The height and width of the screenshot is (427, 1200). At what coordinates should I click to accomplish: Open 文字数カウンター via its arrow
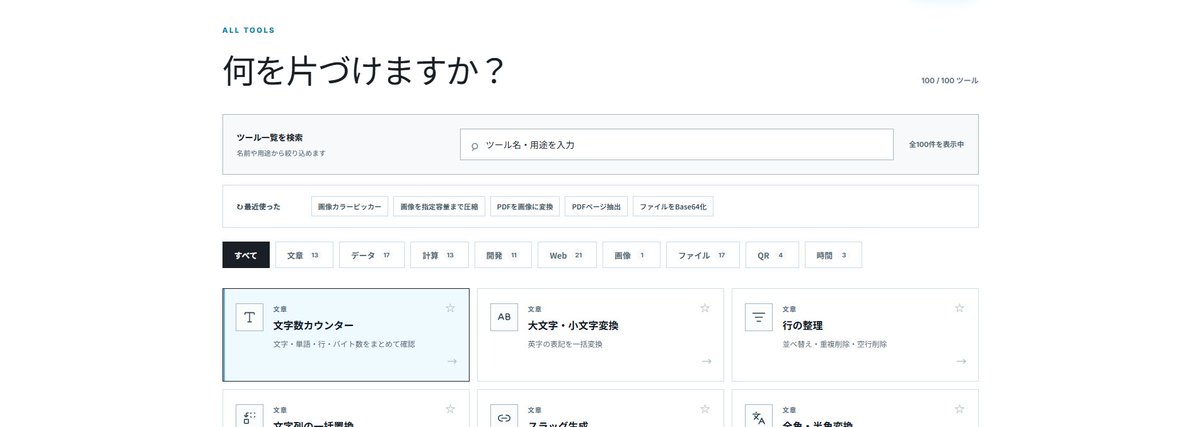point(452,361)
